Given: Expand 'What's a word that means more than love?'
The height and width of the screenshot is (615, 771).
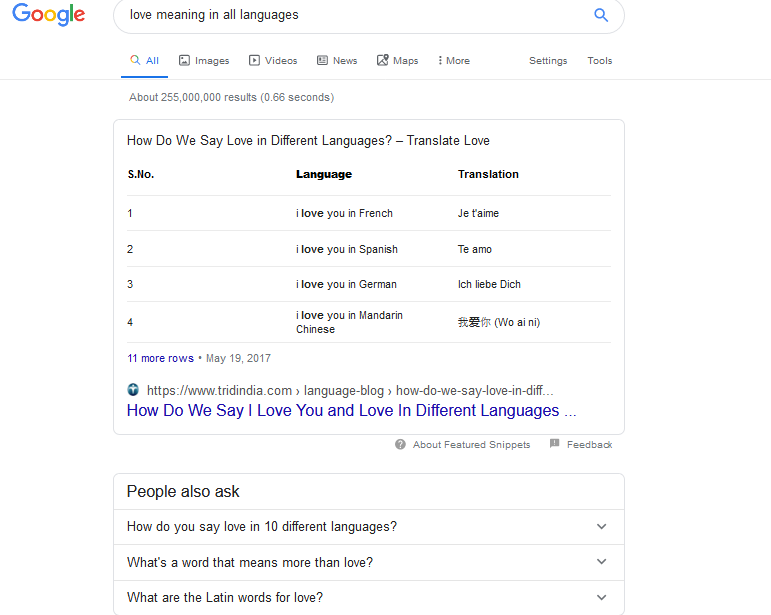Looking at the screenshot, I should 369,562.
